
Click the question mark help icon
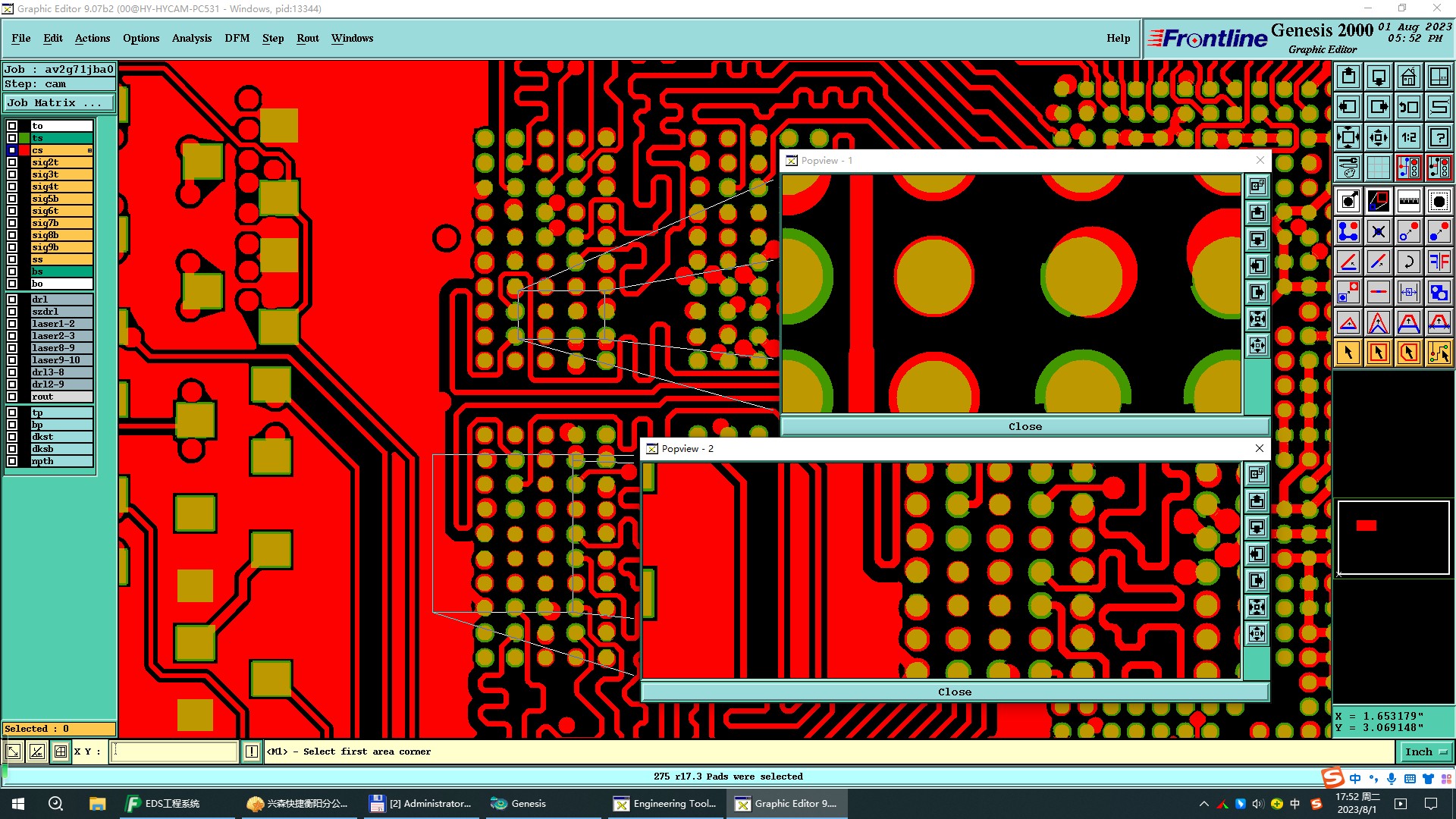[x=1439, y=137]
